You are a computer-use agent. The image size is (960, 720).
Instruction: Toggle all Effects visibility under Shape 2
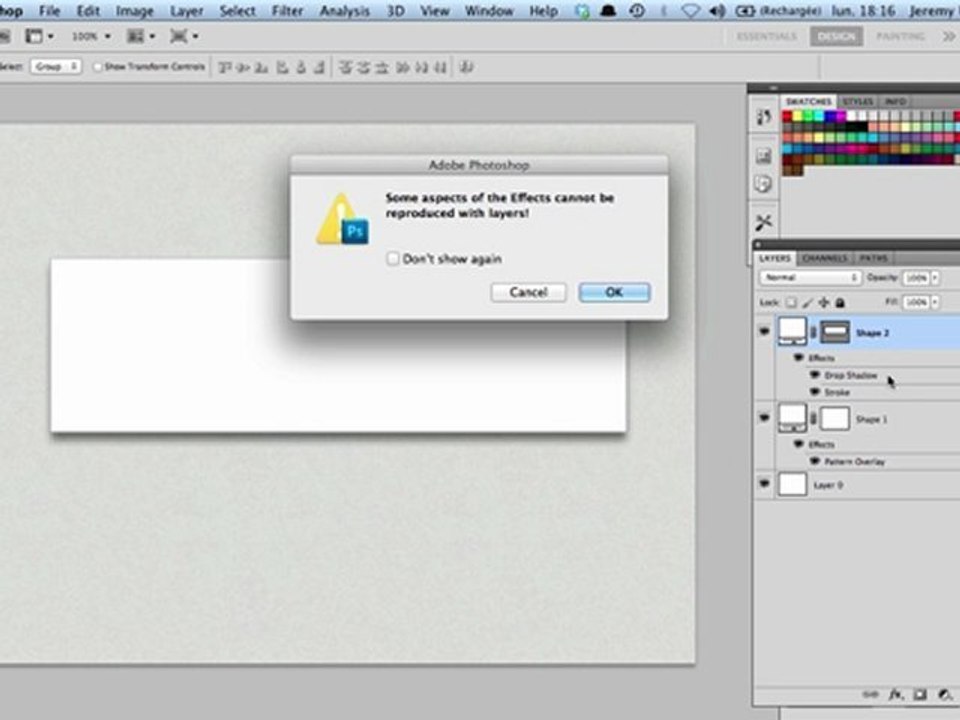click(798, 358)
